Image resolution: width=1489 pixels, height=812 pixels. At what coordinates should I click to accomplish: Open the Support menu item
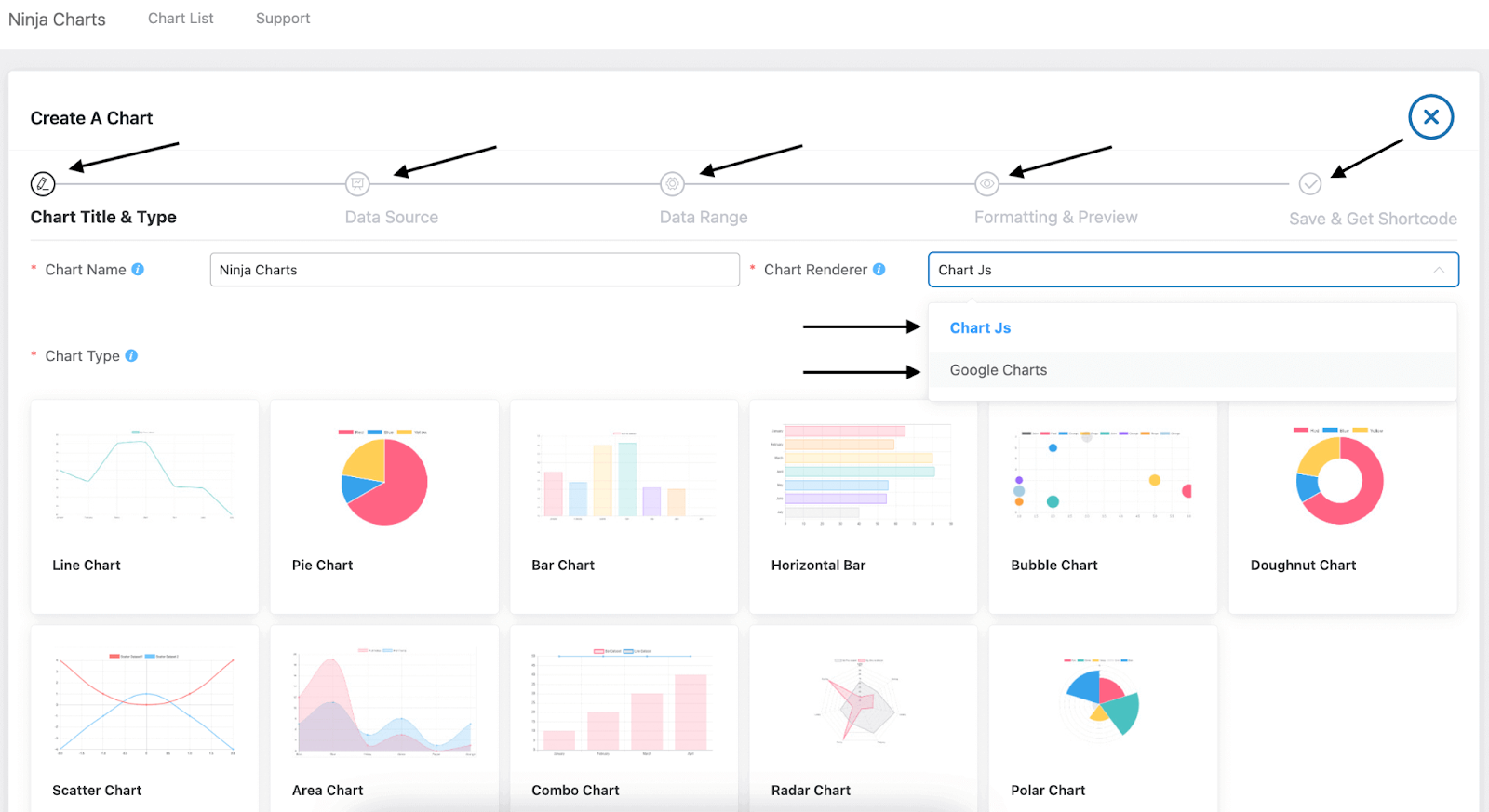click(x=283, y=19)
